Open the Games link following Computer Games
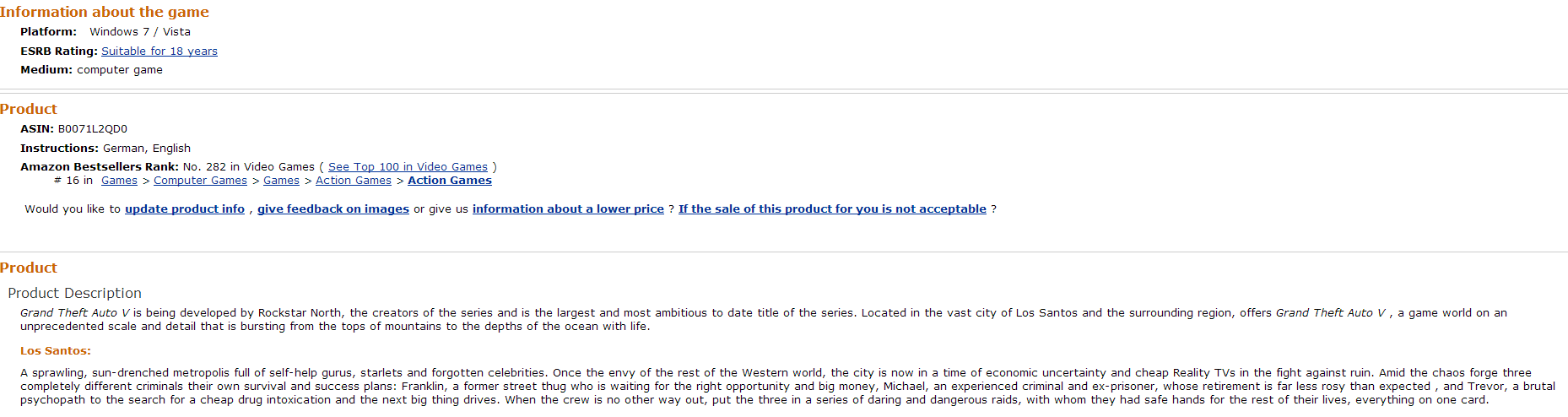Image resolution: width=1568 pixels, height=417 pixels. coord(281,181)
